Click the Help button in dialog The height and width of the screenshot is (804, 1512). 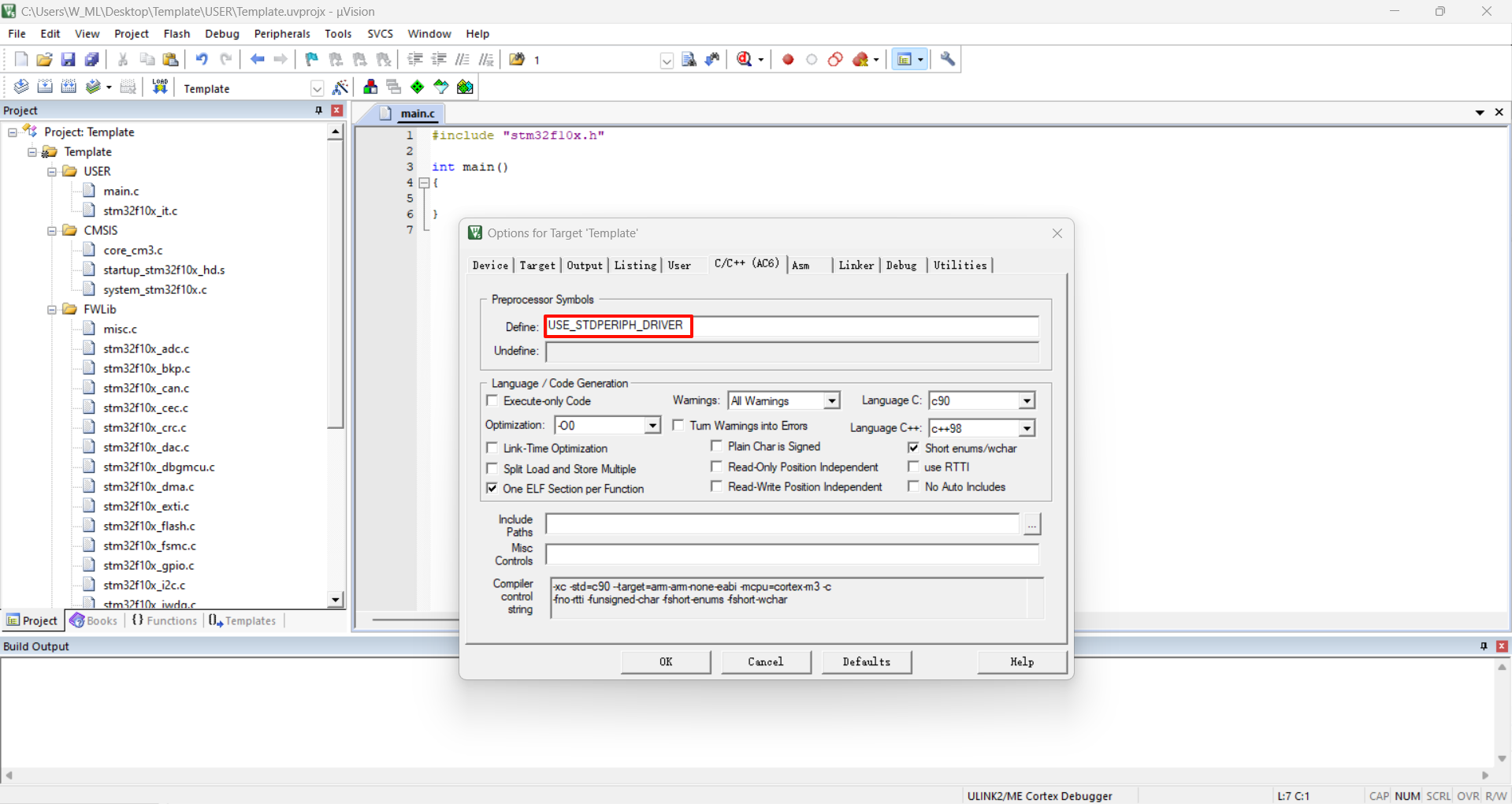1022,662
